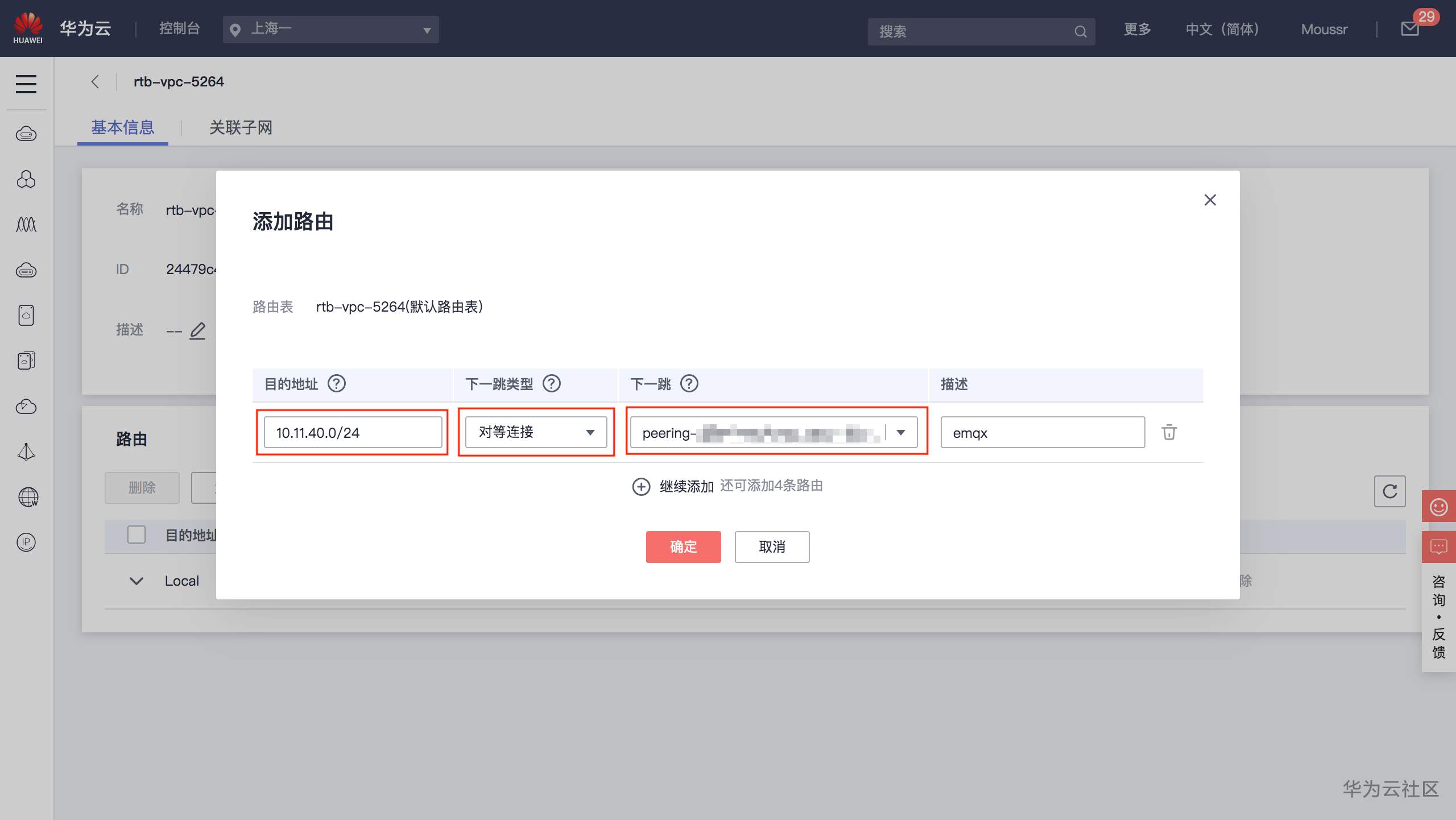Click the Elastic IP sidebar icon
Screen dimensions: 1456x820
pyautogui.click(x=26, y=542)
